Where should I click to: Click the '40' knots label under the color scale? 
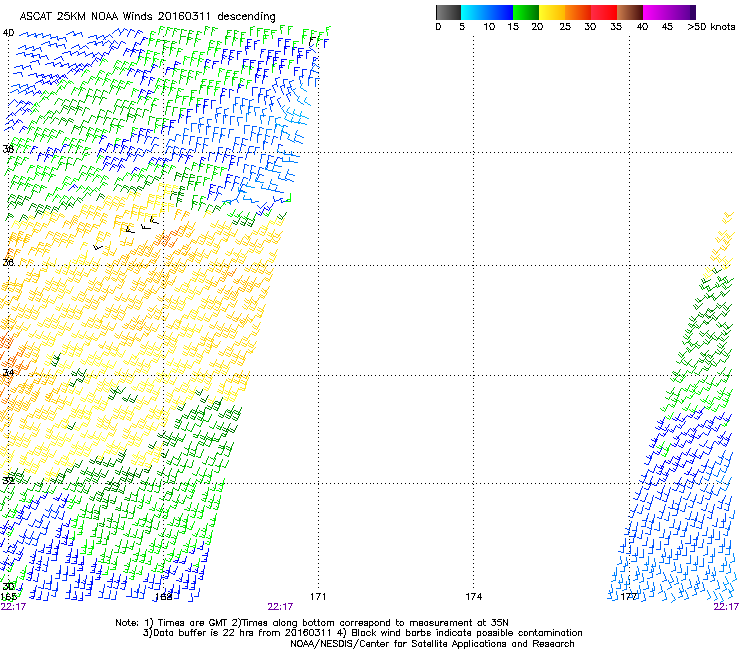pos(642,27)
